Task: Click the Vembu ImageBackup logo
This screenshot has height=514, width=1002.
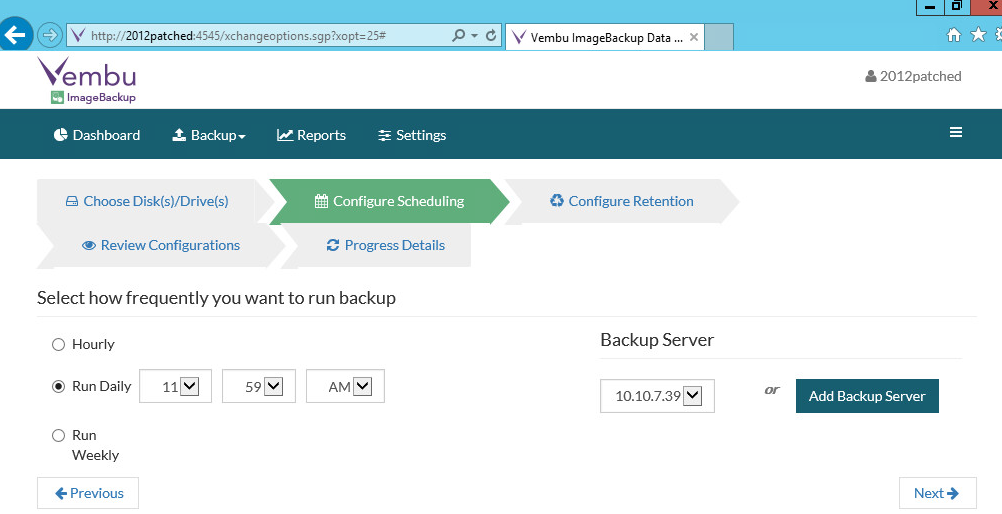Action: (x=87, y=80)
